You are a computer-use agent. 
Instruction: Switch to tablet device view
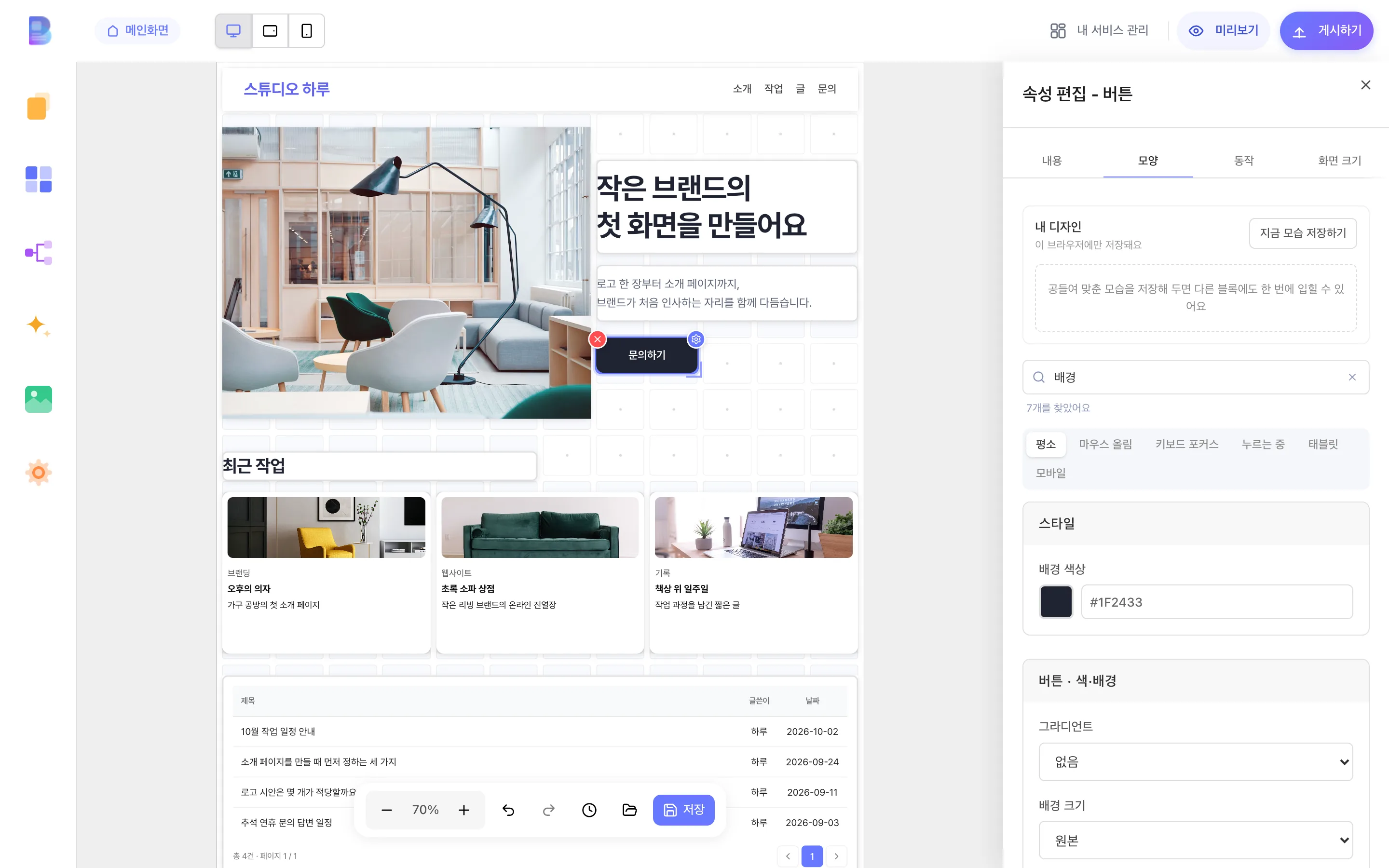270,30
